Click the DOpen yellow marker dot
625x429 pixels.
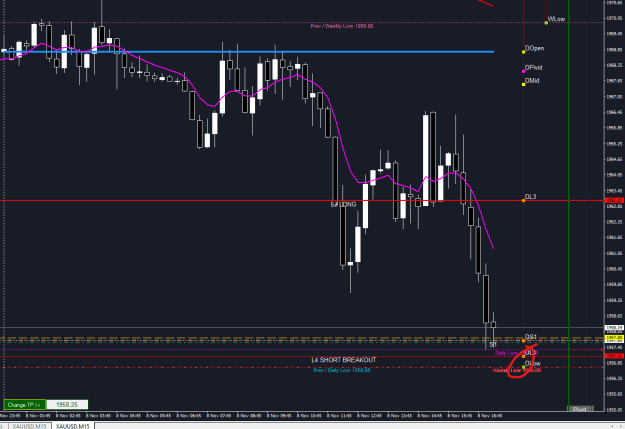(x=523, y=52)
